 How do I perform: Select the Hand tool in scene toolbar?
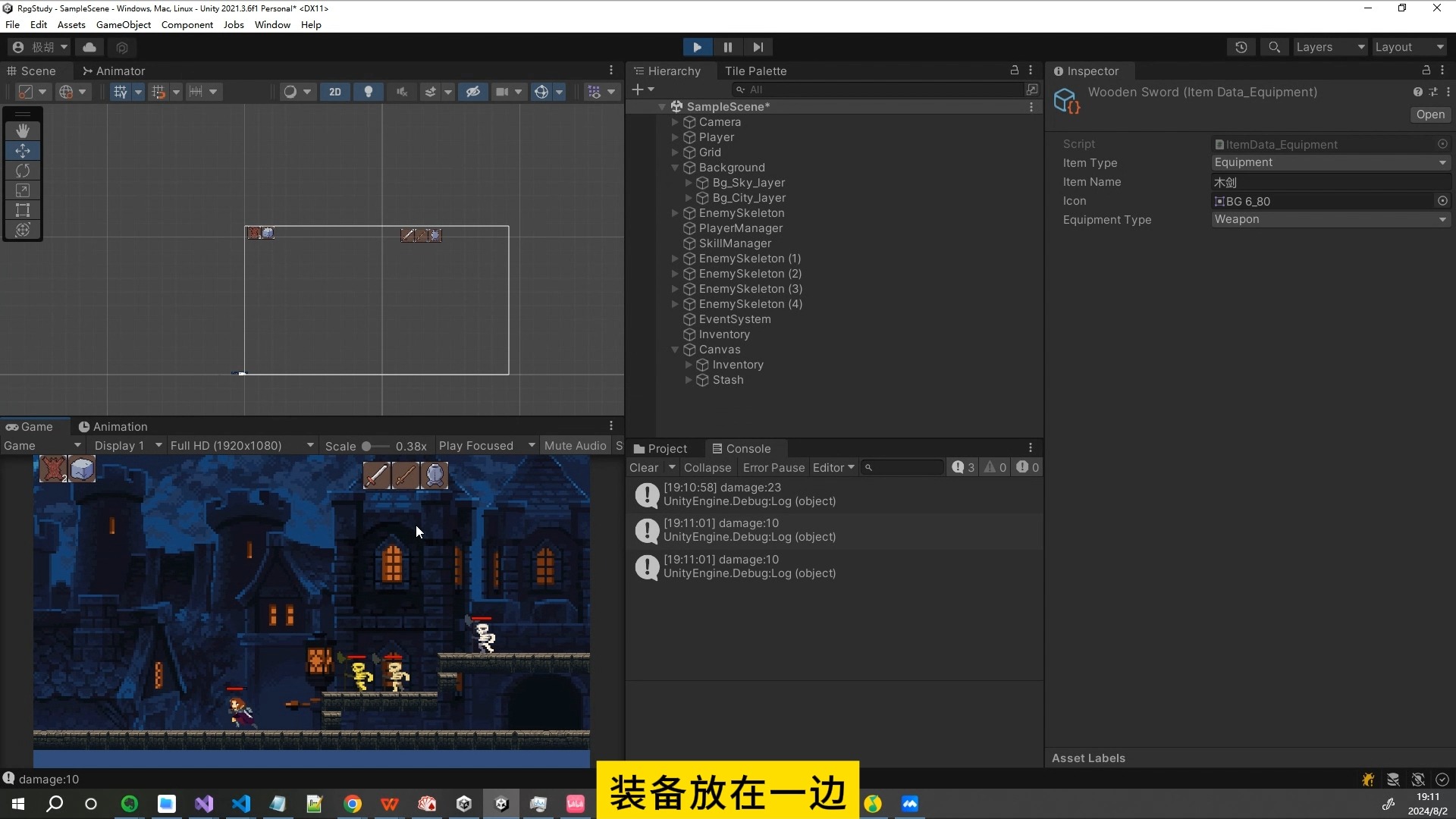[x=23, y=130]
